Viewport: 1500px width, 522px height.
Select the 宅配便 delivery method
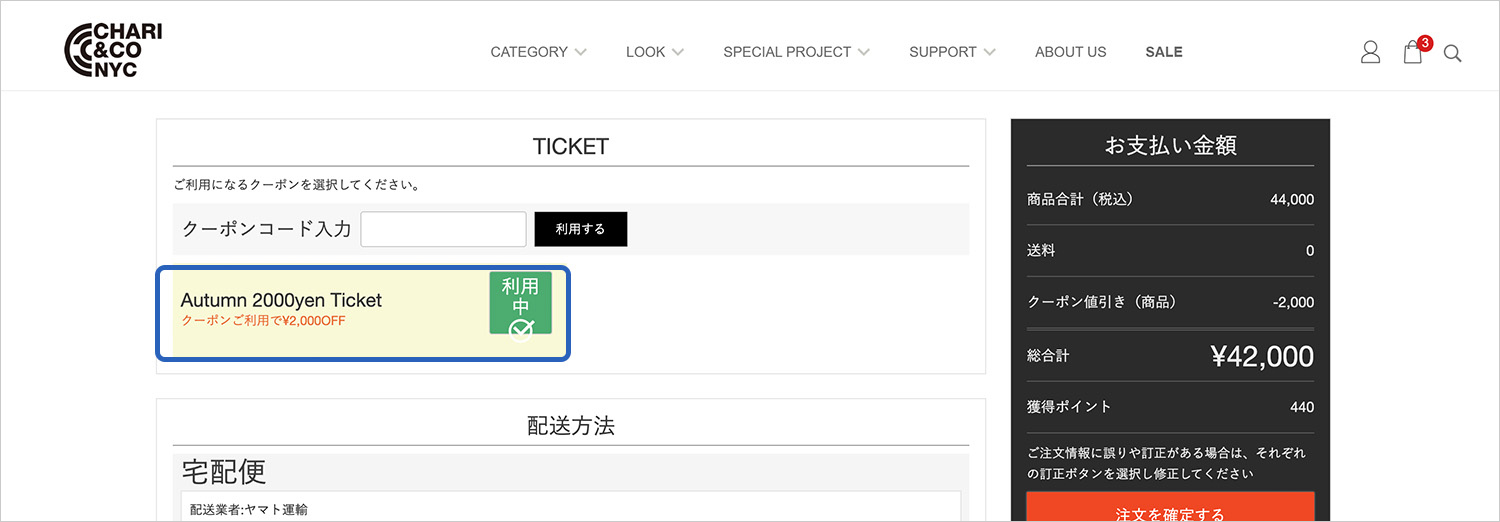[224, 471]
